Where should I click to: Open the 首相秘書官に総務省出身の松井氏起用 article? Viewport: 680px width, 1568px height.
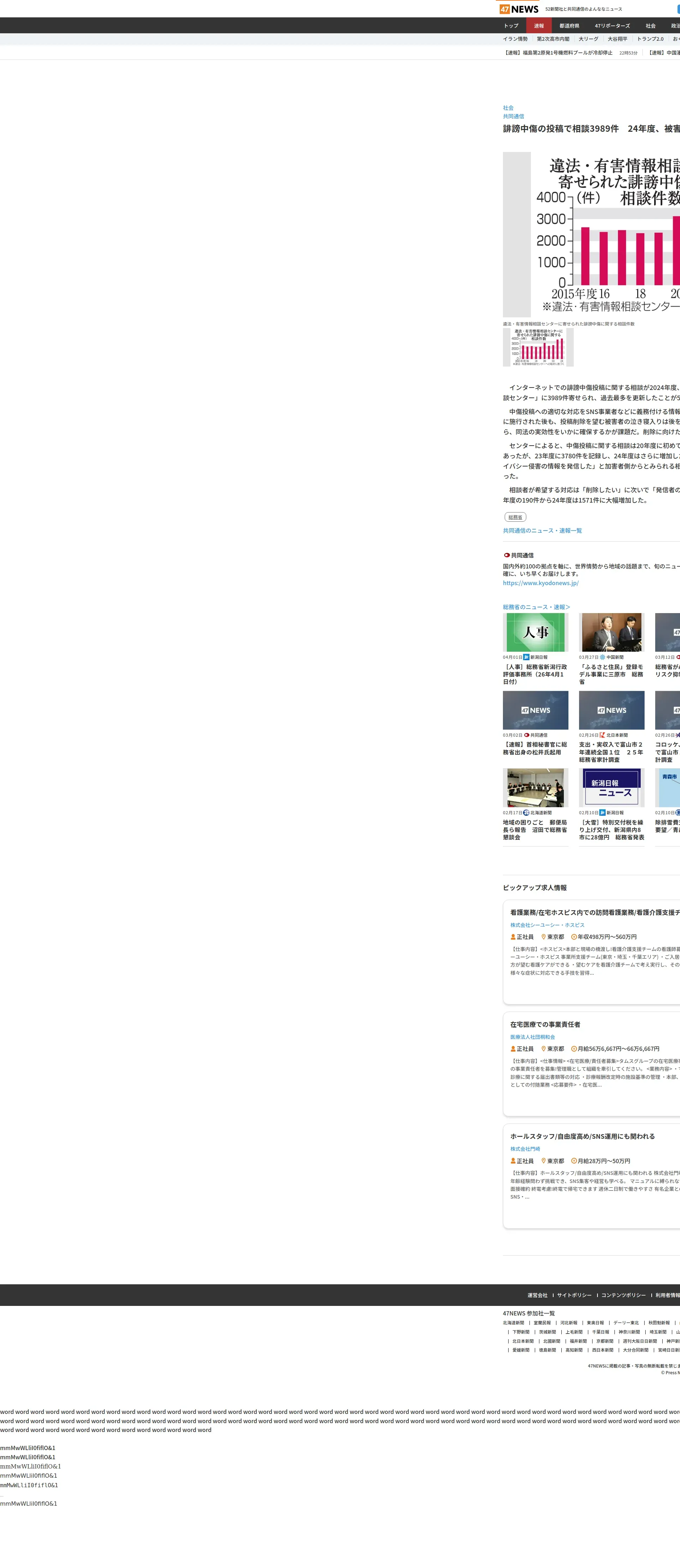pyautogui.click(x=535, y=748)
